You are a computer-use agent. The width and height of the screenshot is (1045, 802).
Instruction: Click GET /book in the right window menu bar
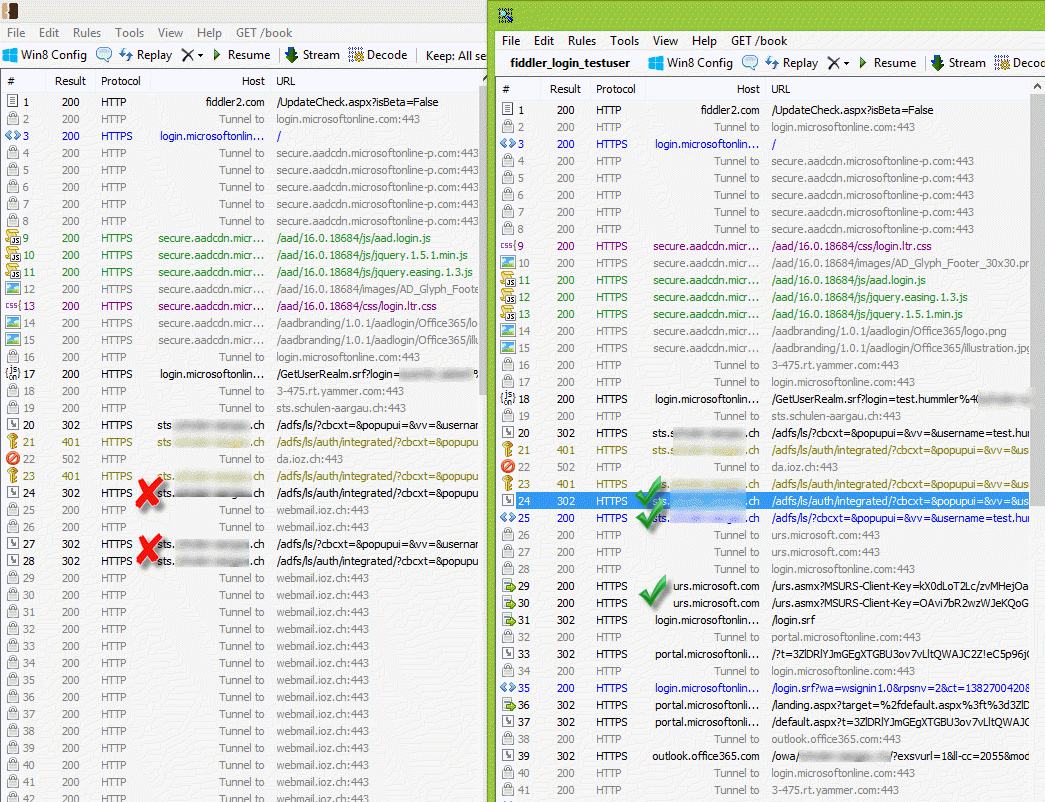pyautogui.click(x=759, y=41)
